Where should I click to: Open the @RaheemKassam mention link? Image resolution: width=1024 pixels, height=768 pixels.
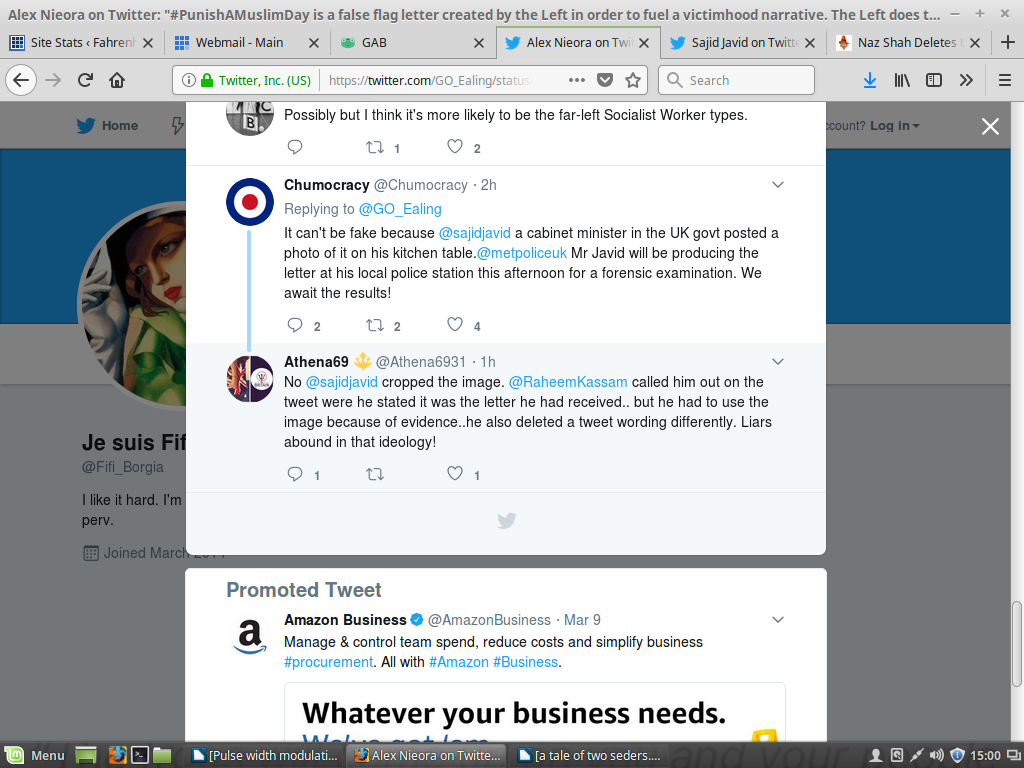[x=568, y=382]
